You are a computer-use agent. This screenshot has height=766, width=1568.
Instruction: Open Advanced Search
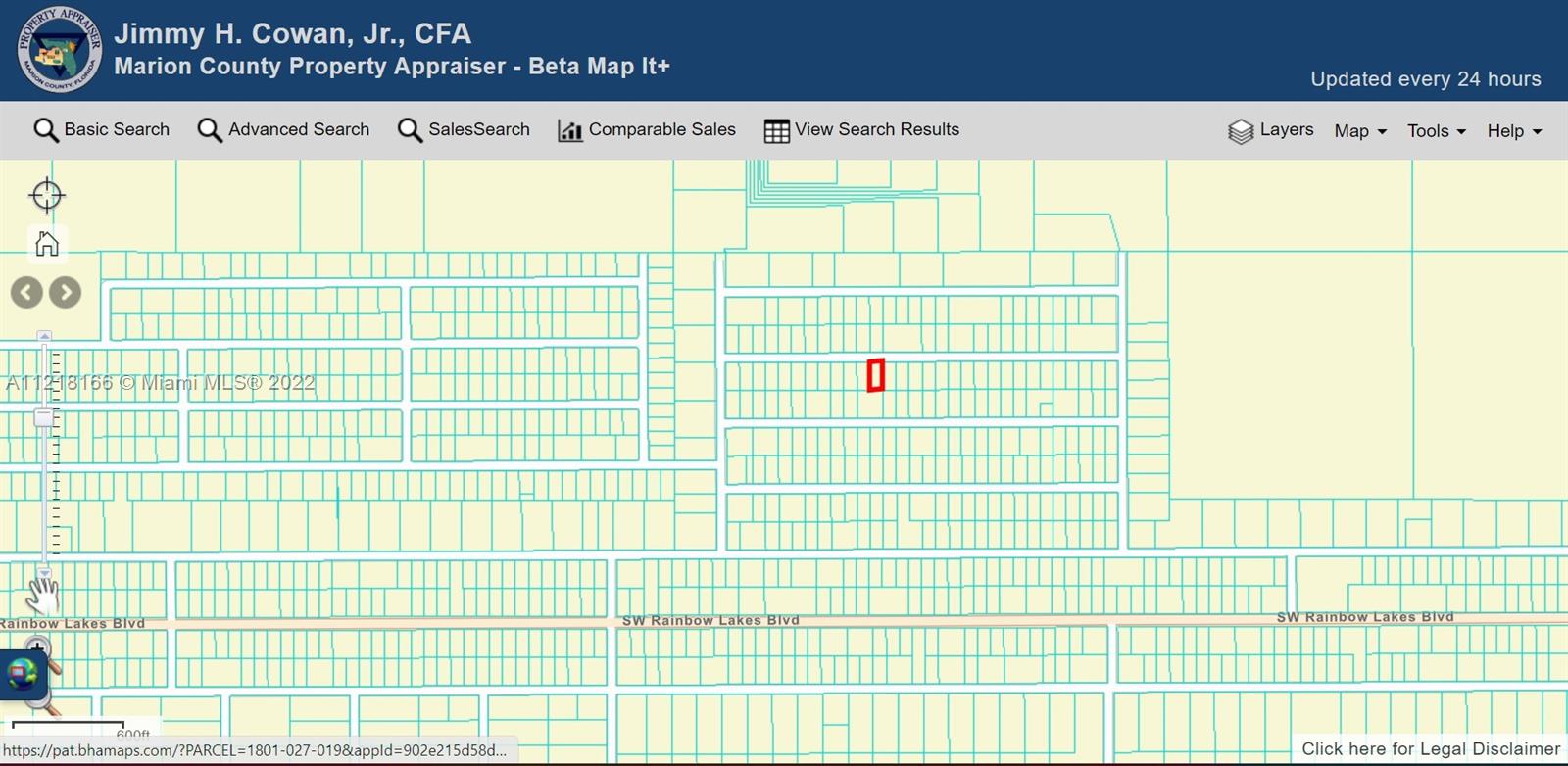click(x=283, y=130)
